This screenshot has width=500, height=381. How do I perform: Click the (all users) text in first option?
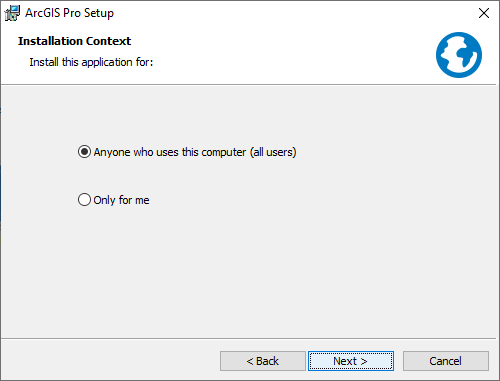coord(273,152)
